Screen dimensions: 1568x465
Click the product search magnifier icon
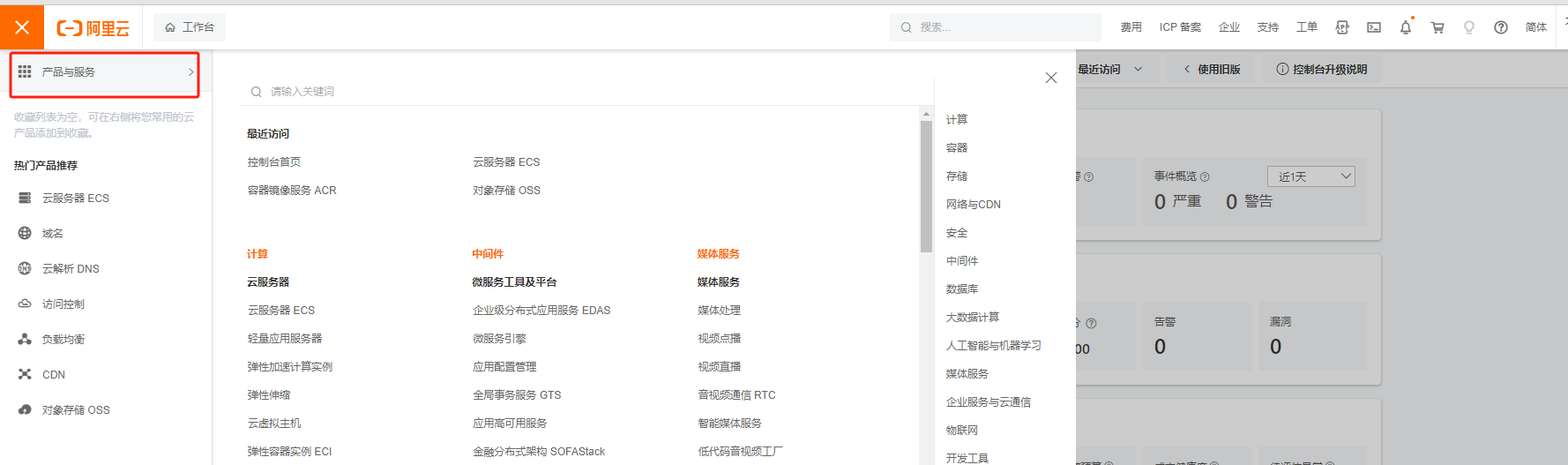pos(256,92)
